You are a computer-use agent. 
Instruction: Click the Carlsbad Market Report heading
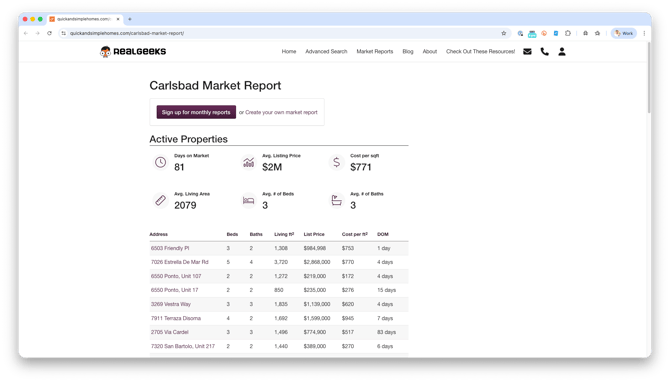(215, 85)
